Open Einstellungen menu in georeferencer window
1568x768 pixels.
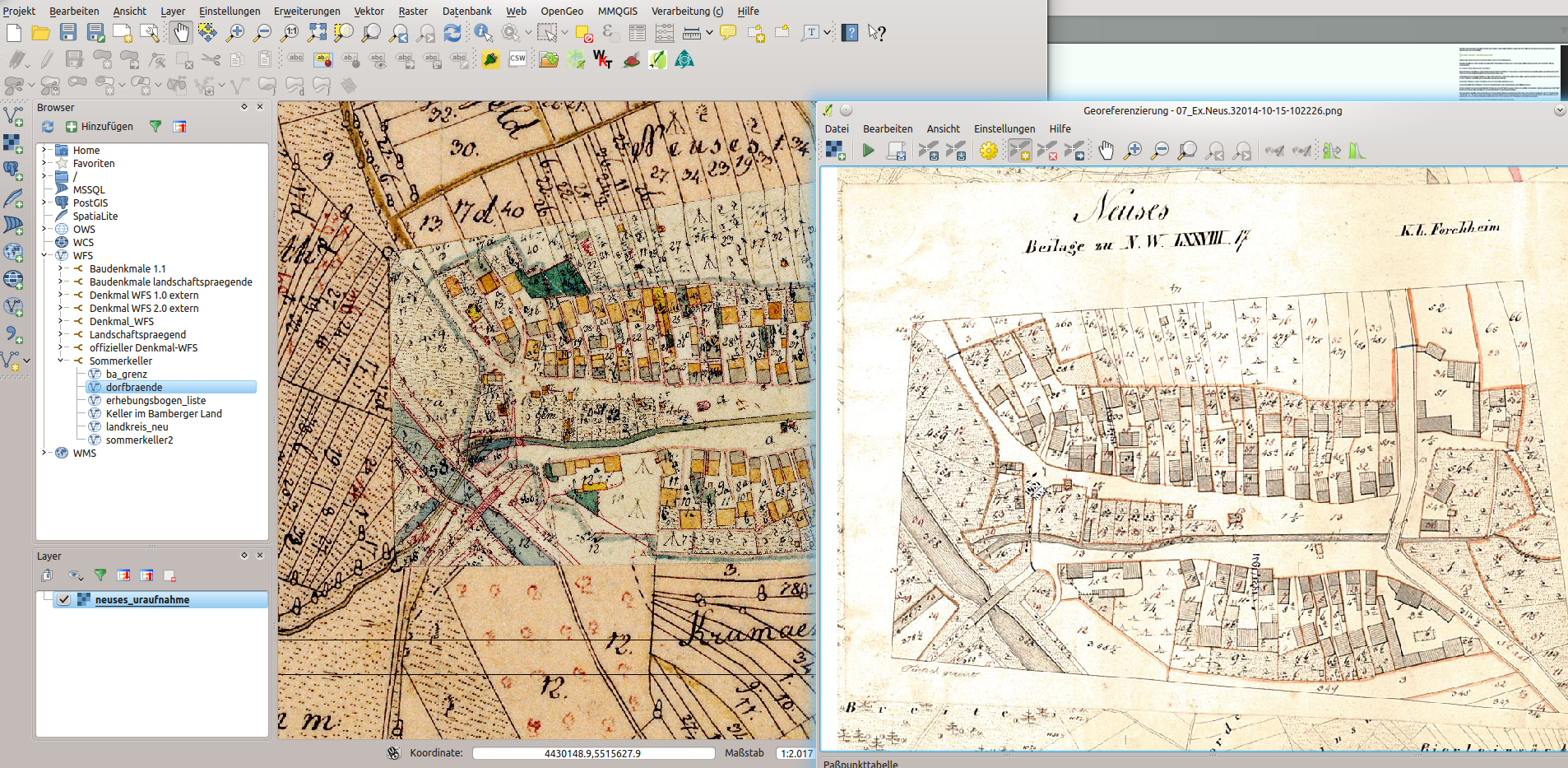pyautogui.click(x=1004, y=128)
